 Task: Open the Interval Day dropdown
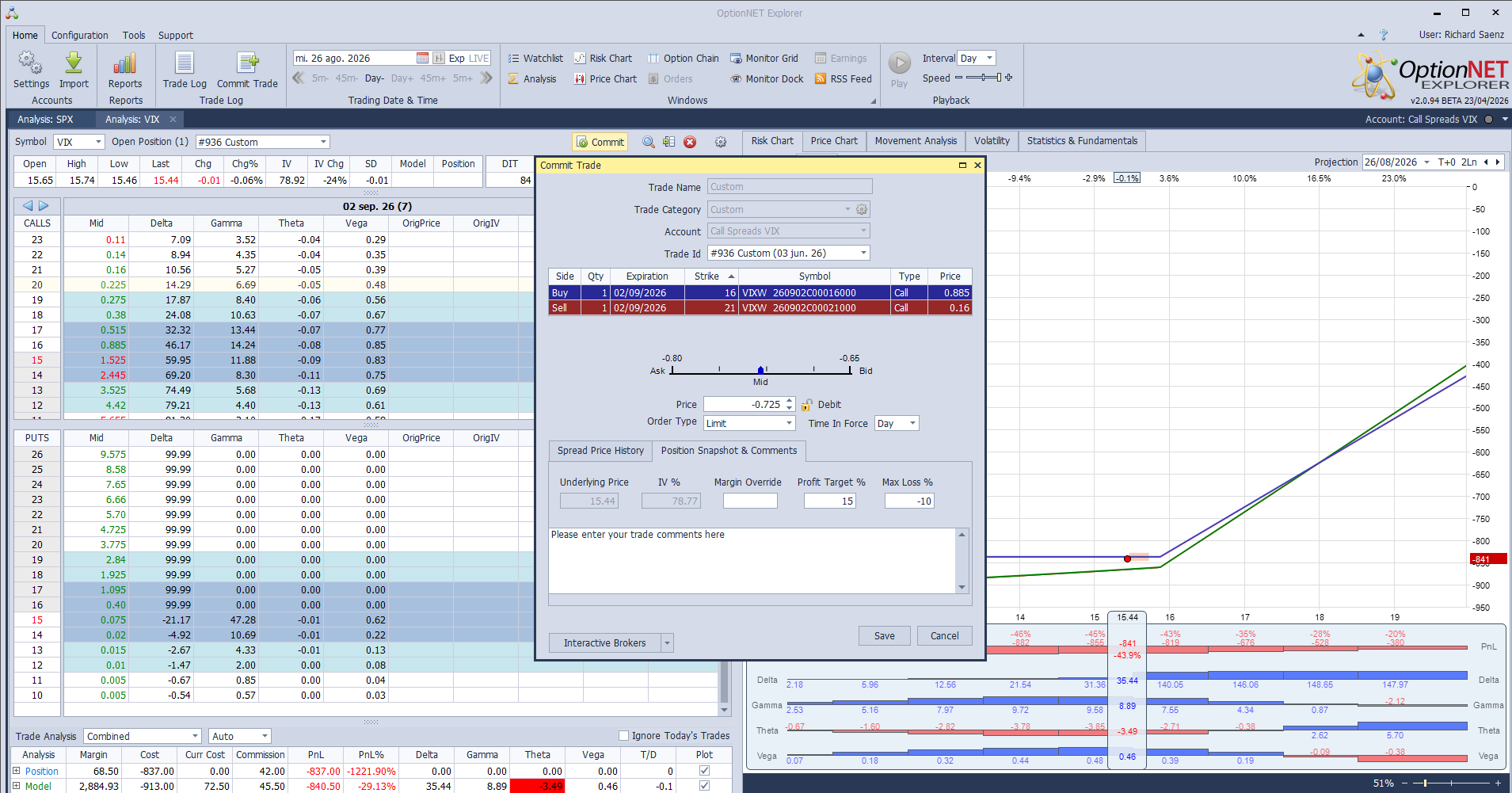coord(989,58)
